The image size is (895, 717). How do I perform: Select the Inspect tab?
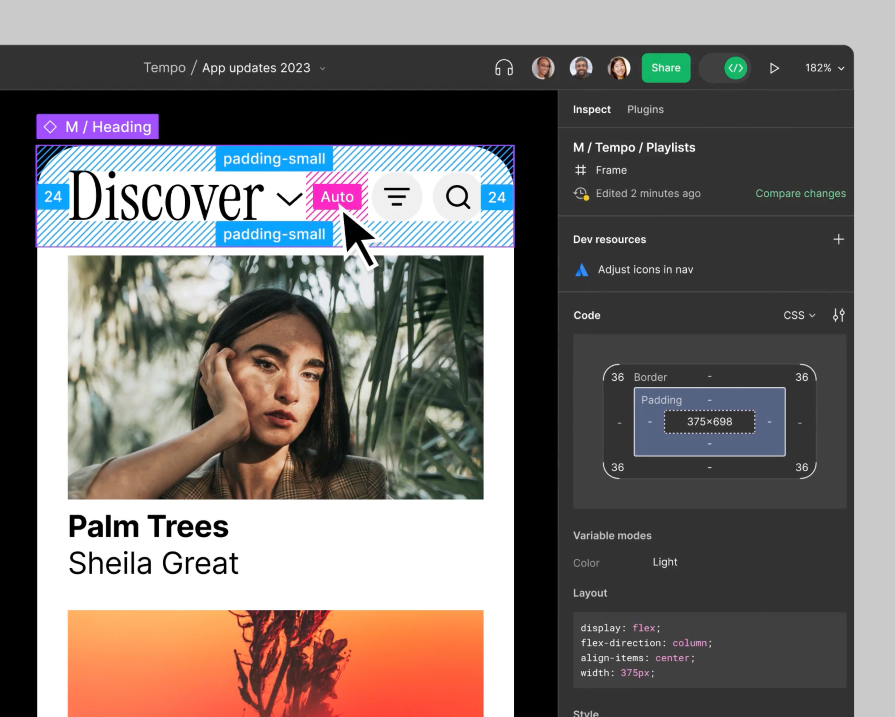(x=591, y=109)
